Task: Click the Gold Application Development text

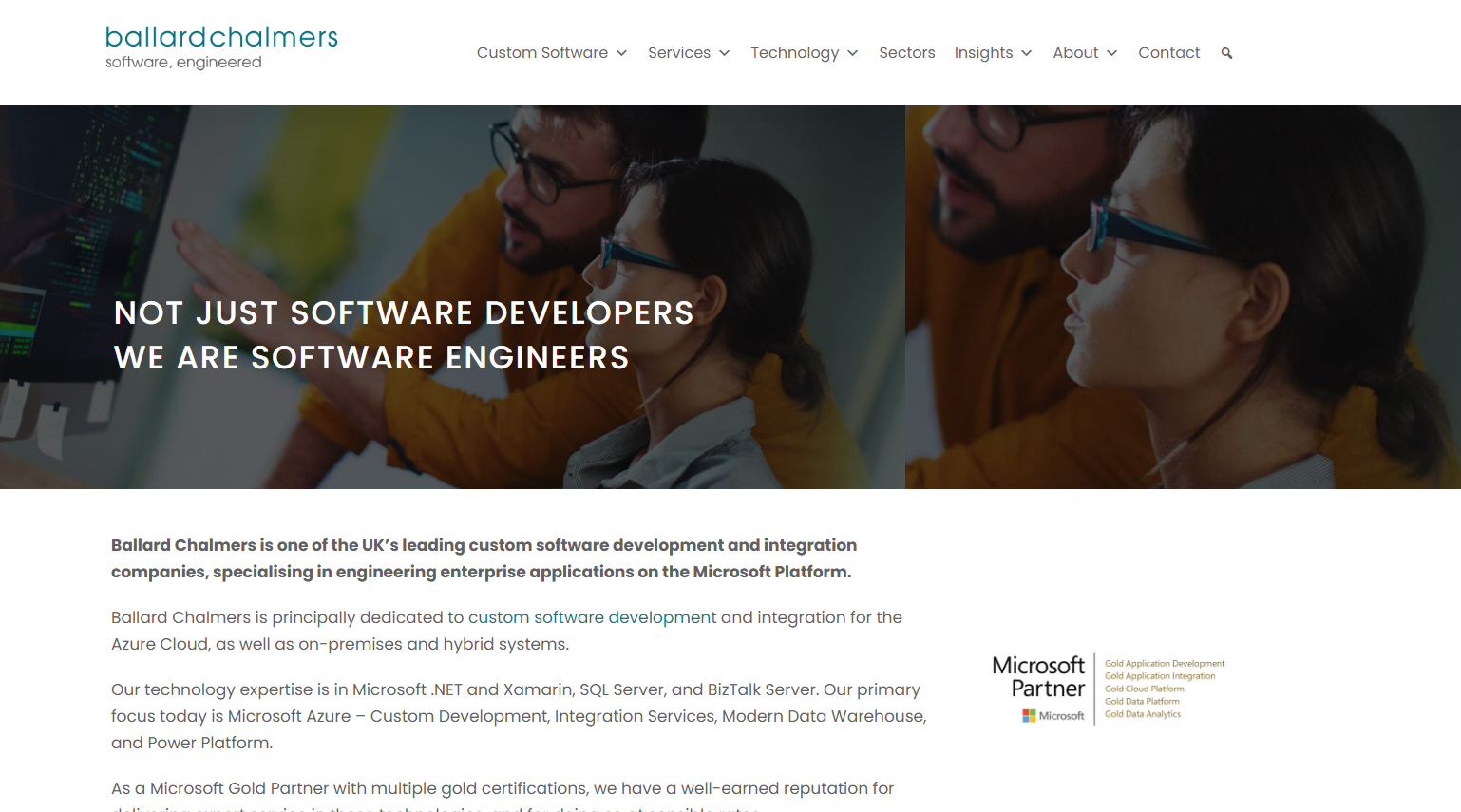Action: [x=1164, y=664]
